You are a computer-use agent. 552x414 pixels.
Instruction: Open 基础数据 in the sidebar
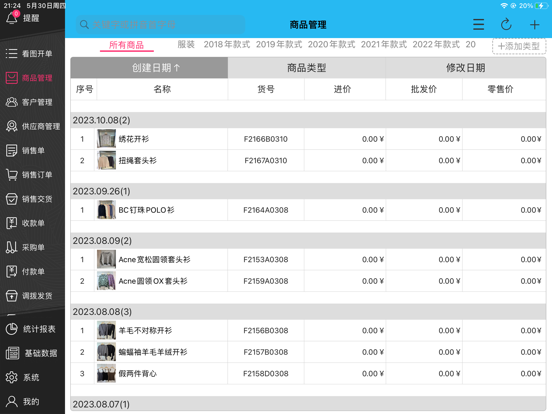[x=31, y=353]
